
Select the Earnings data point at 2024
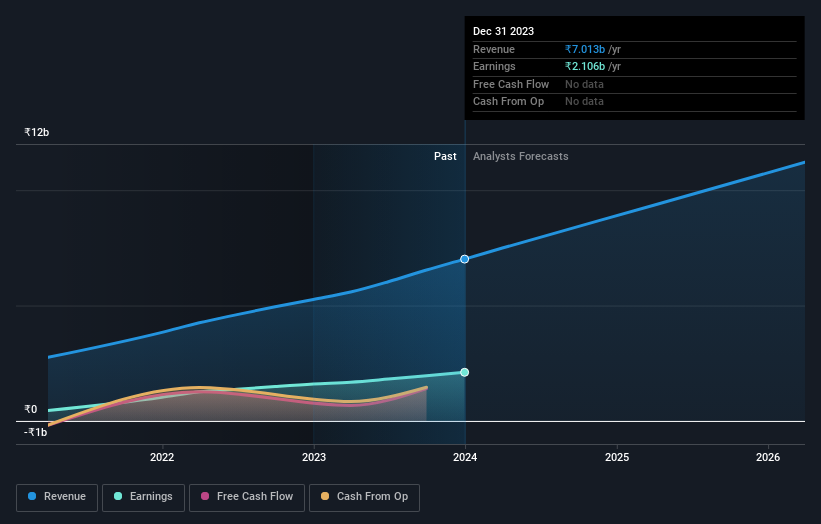pyautogui.click(x=464, y=372)
